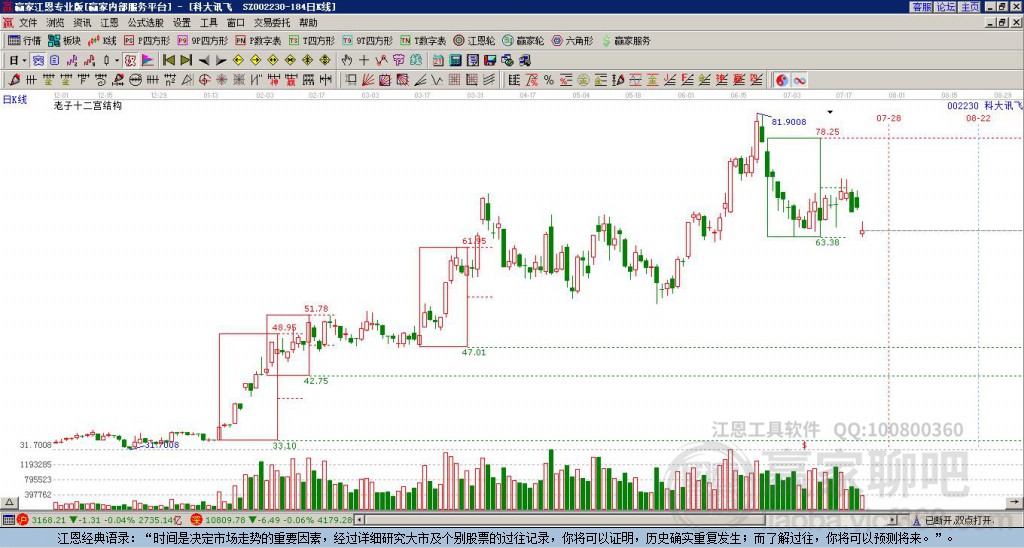Open the 江恩 menu
Image resolution: width=1024 pixels, height=548 pixels.
(x=109, y=23)
